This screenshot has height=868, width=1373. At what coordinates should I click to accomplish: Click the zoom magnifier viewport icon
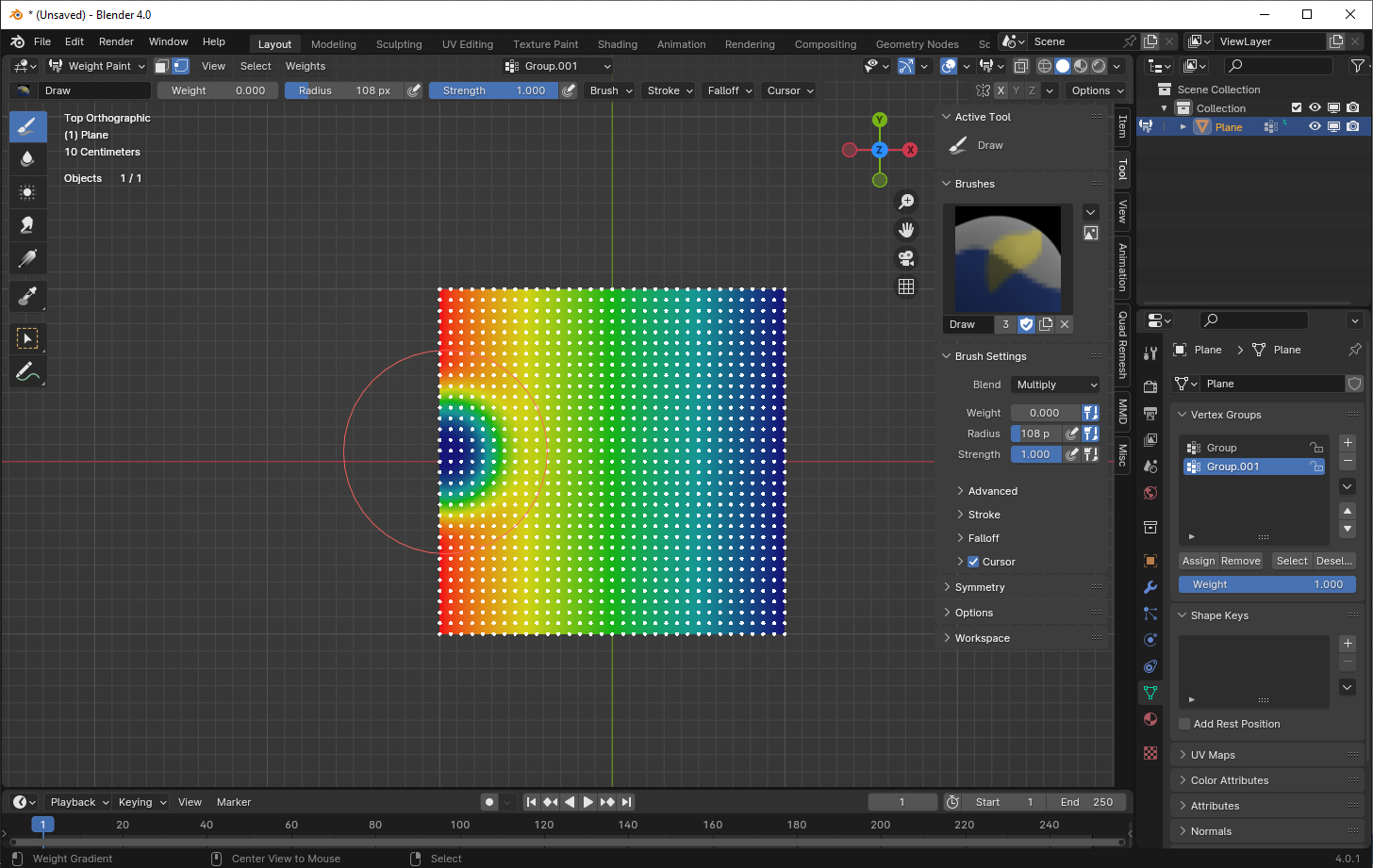tap(906, 202)
